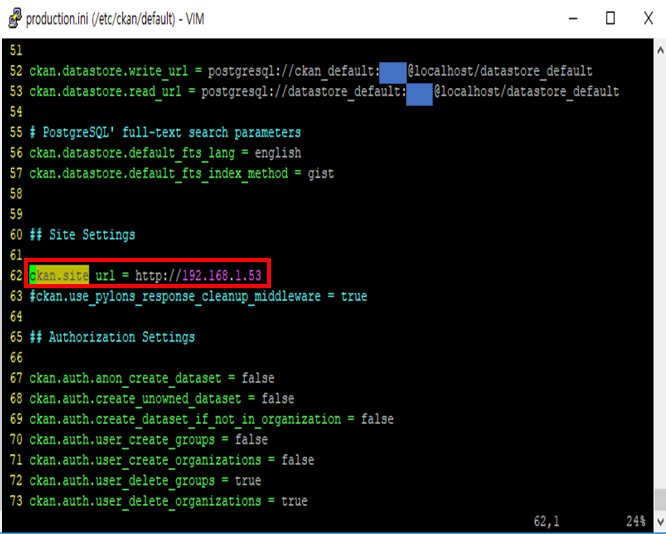Click ckan.auth.user_create_organizations line

click(172, 460)
